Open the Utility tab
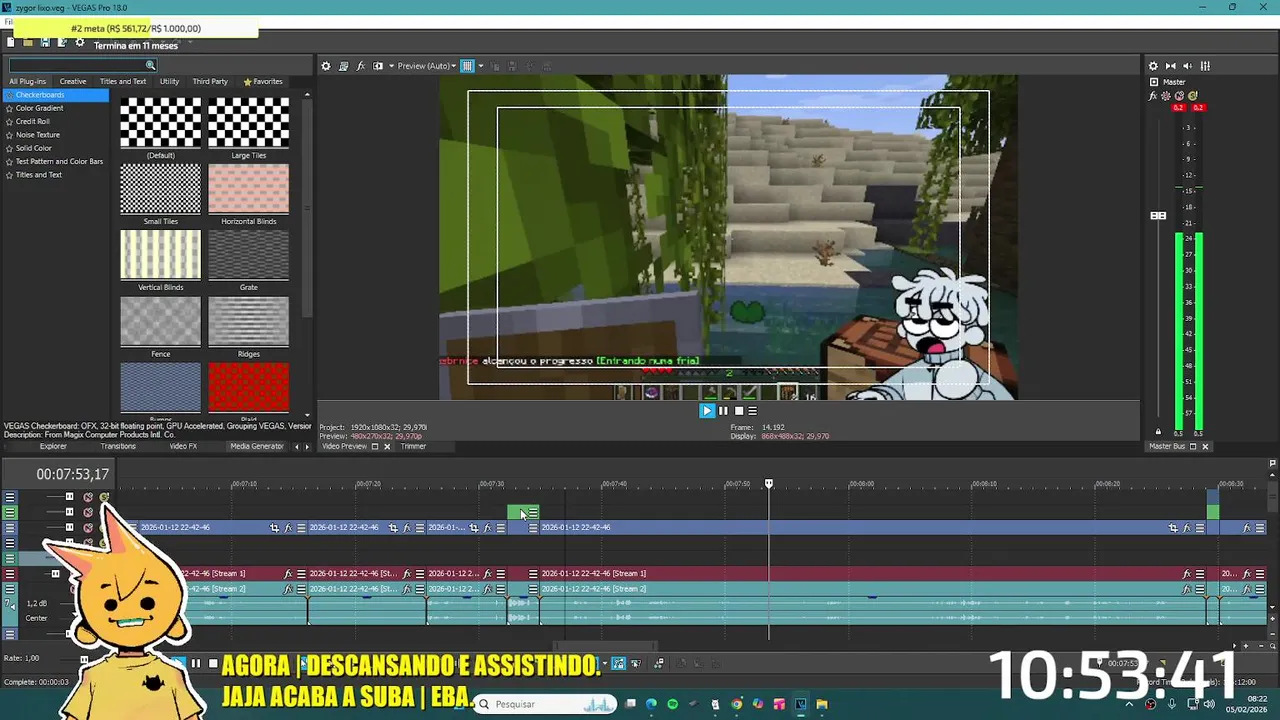Screen dimensions: 1280x720 (169, 81)
